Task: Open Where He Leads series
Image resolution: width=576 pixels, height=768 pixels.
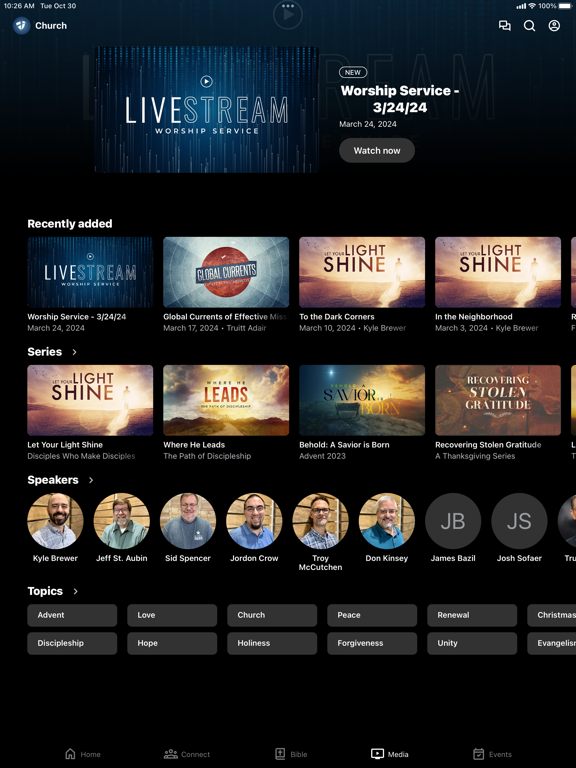Action: pos(226,400)
